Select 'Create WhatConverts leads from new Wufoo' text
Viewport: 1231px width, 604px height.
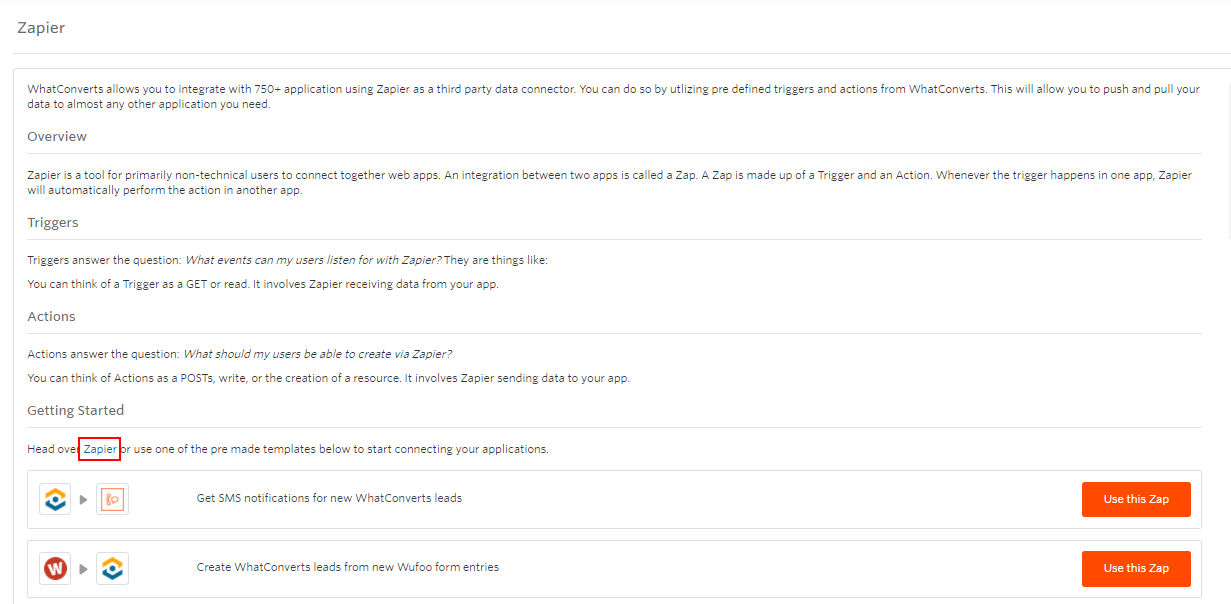(347, 567)
